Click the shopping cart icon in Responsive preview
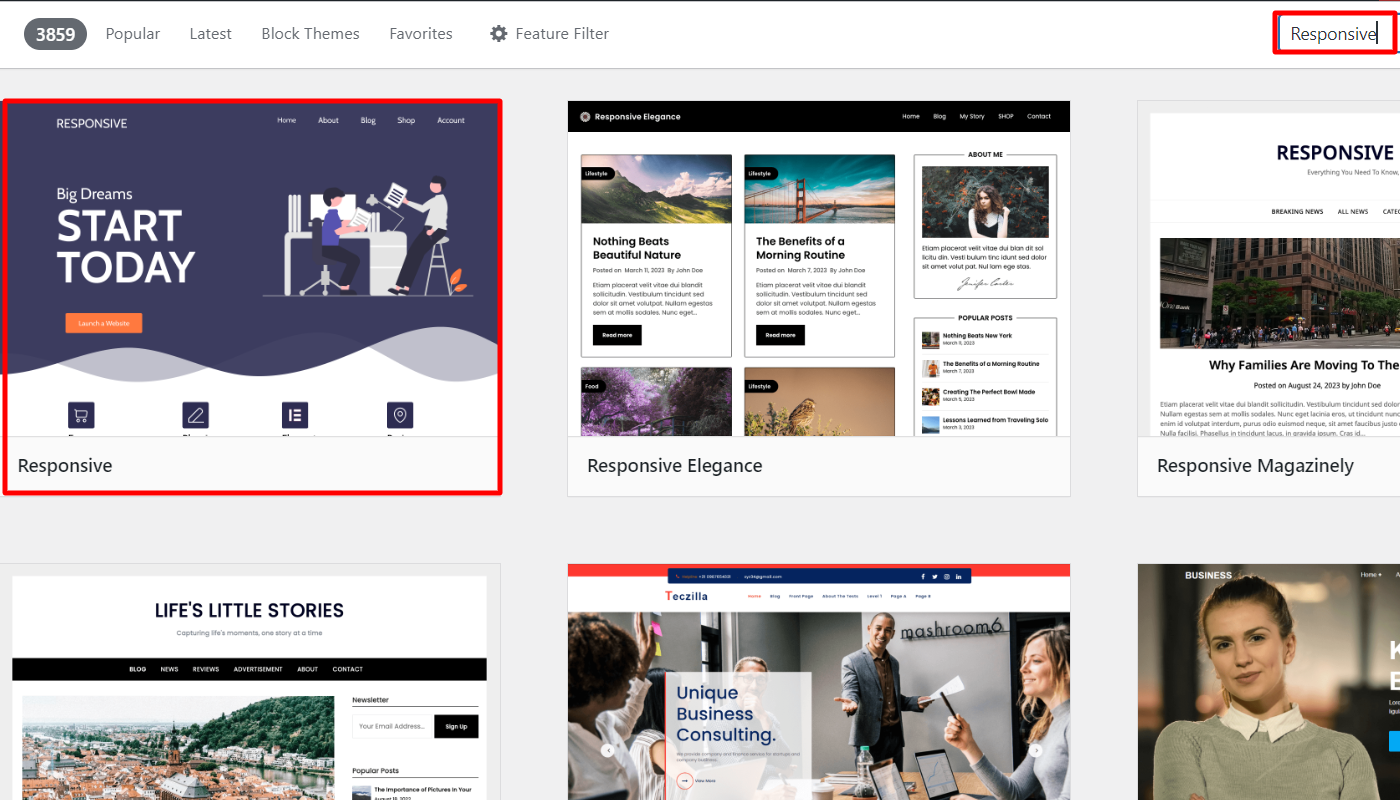Image resolution: width=1400 pixels, height=800 pixels. pyautogui.click(x=81, y=415)
